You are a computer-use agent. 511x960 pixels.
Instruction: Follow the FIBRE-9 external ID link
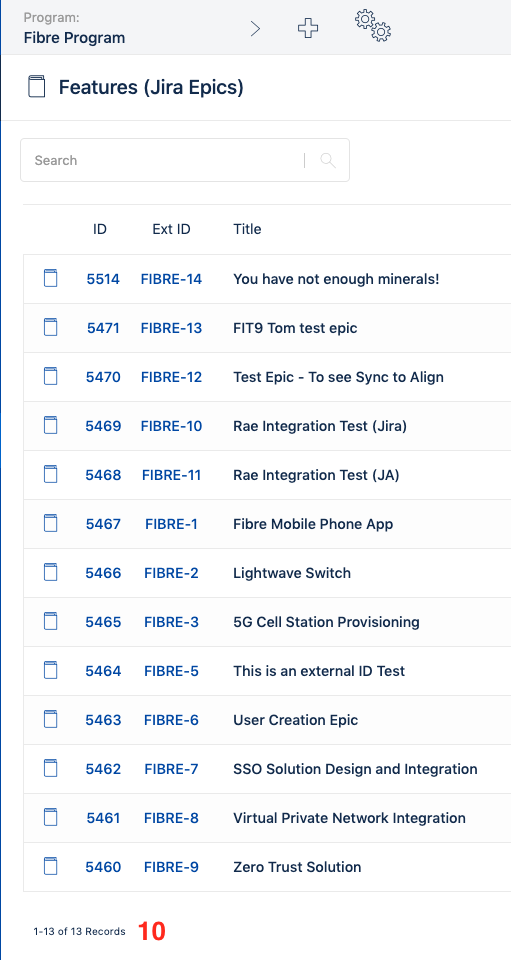point(171,867)
